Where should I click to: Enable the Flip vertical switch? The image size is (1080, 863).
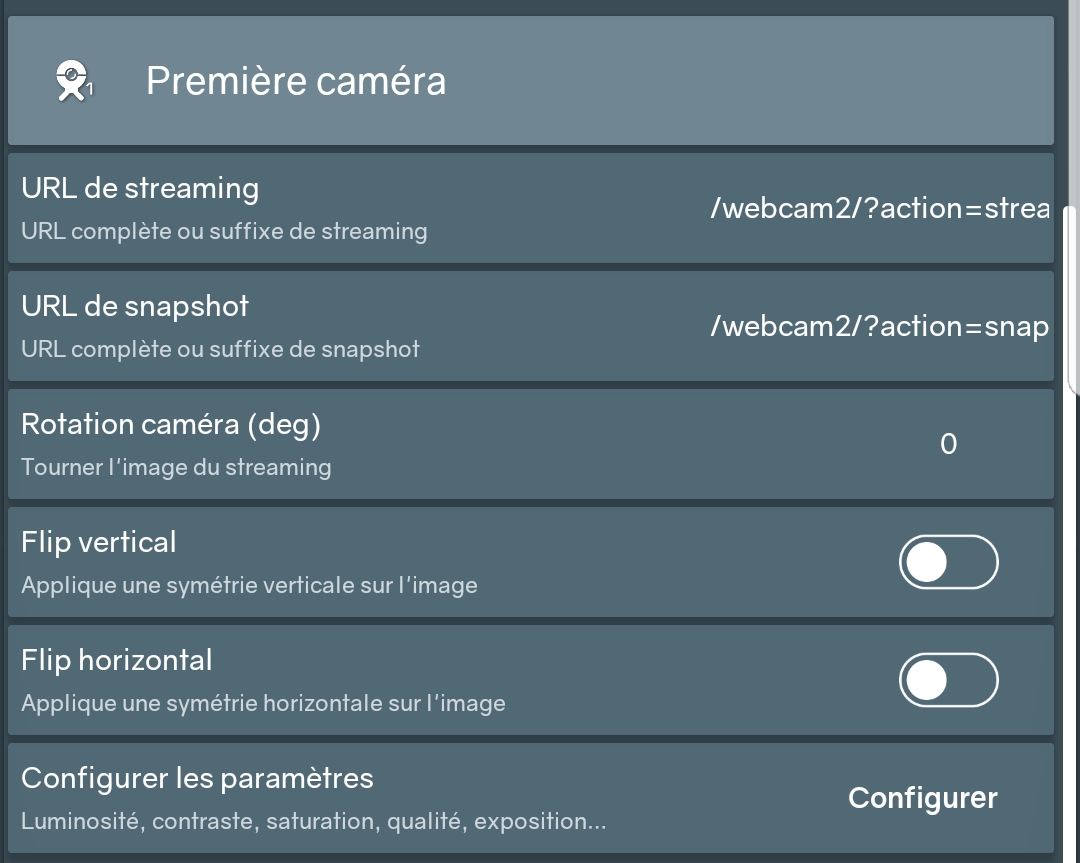tap(948, 562)
